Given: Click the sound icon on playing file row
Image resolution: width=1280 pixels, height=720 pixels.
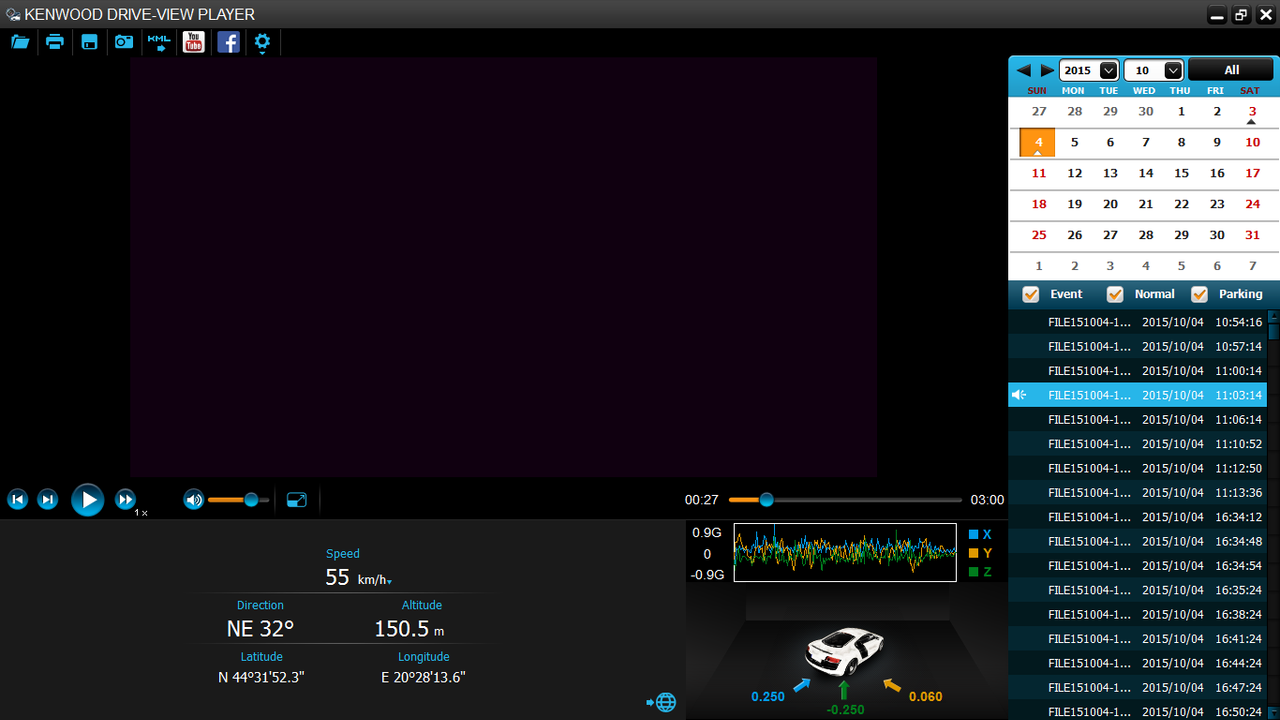Looking at the screenshot, I should coord(1019,395).
